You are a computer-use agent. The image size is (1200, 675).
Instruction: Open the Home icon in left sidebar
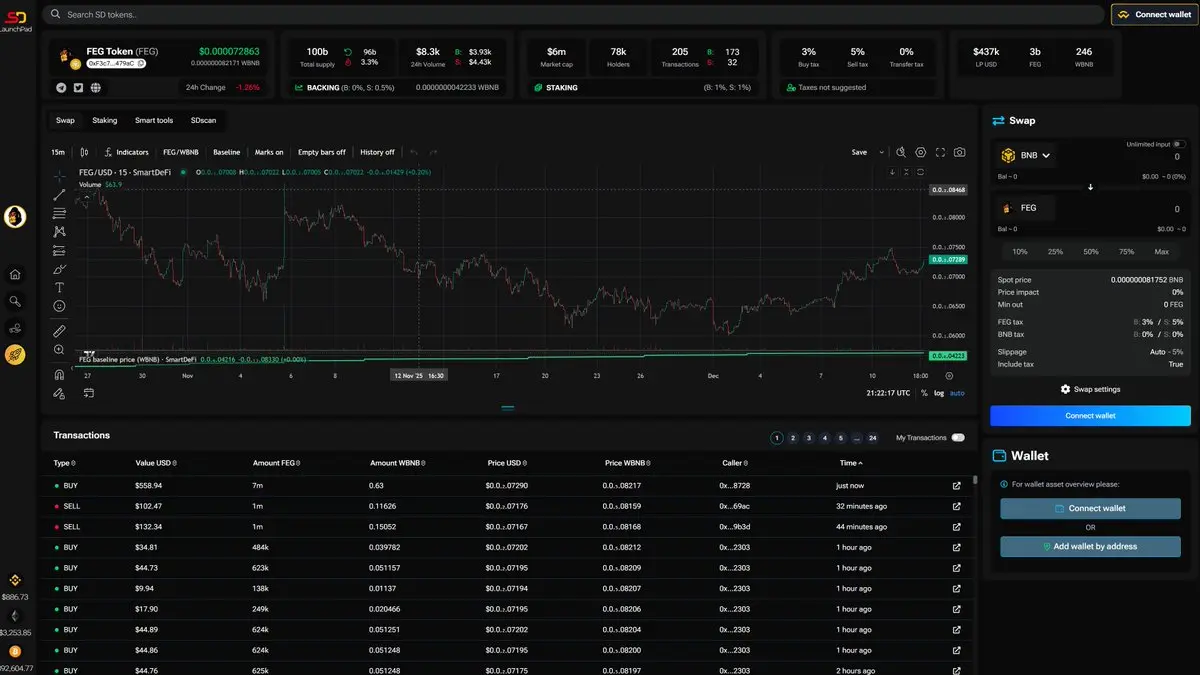click(x=15, y=274)
